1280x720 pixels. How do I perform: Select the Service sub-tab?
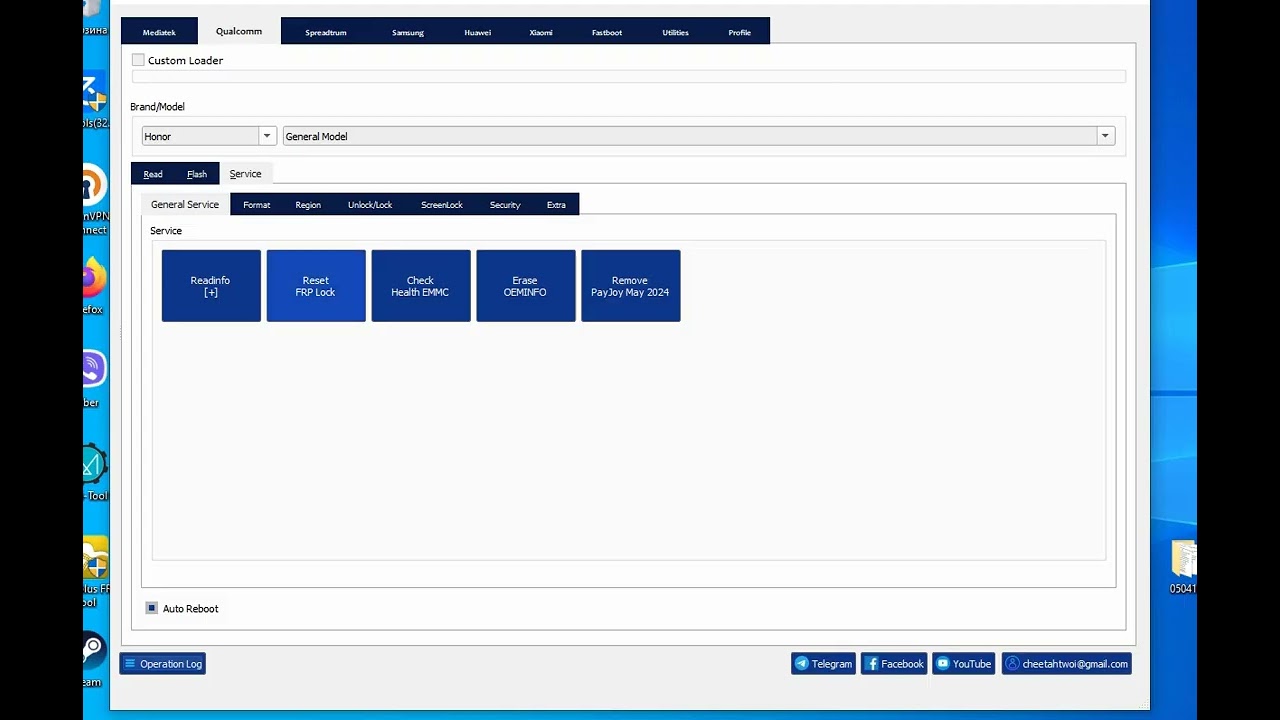click(x=245, y=174)
